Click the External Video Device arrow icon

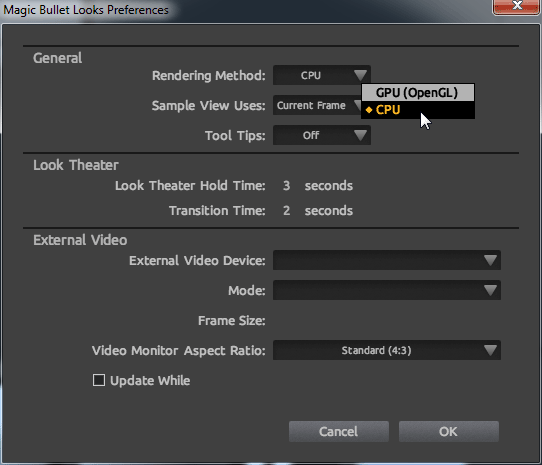[x=490, y=260]
